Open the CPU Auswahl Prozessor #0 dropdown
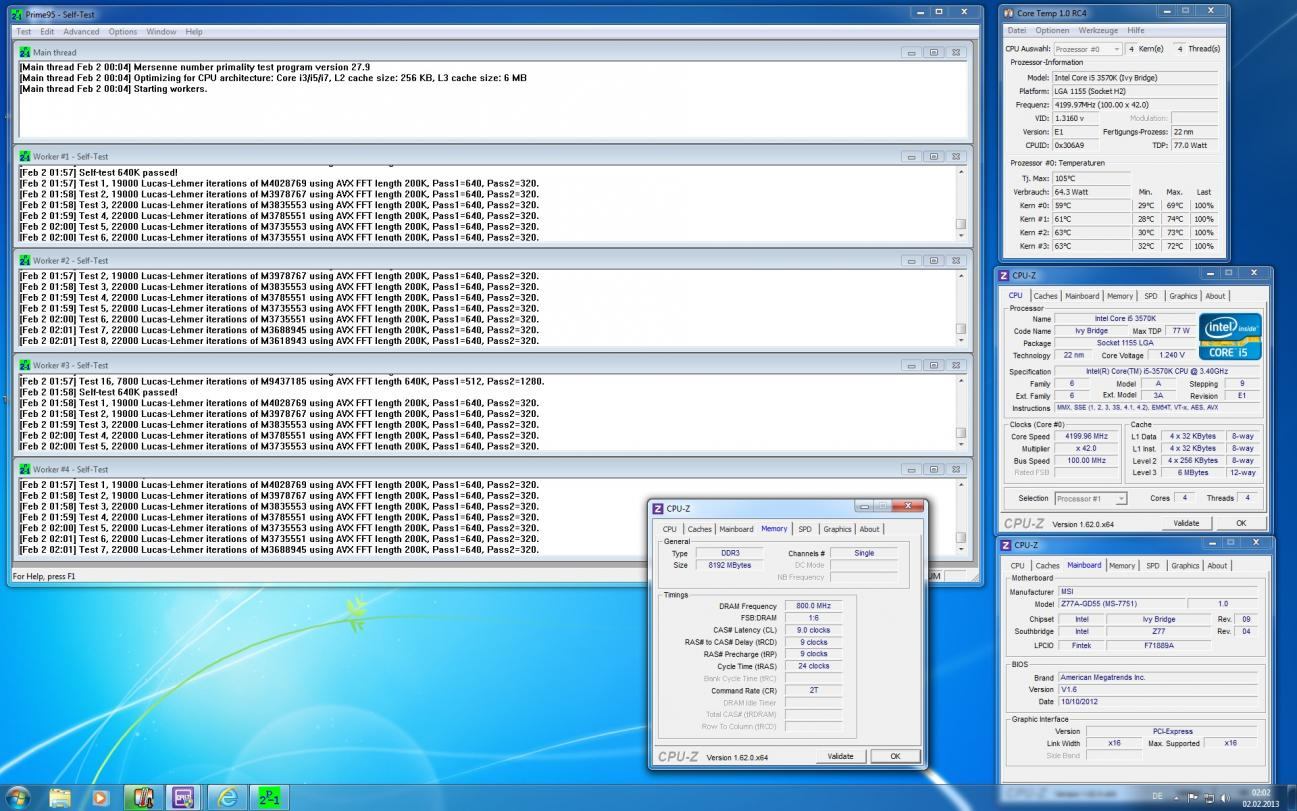 (1087, 49)
